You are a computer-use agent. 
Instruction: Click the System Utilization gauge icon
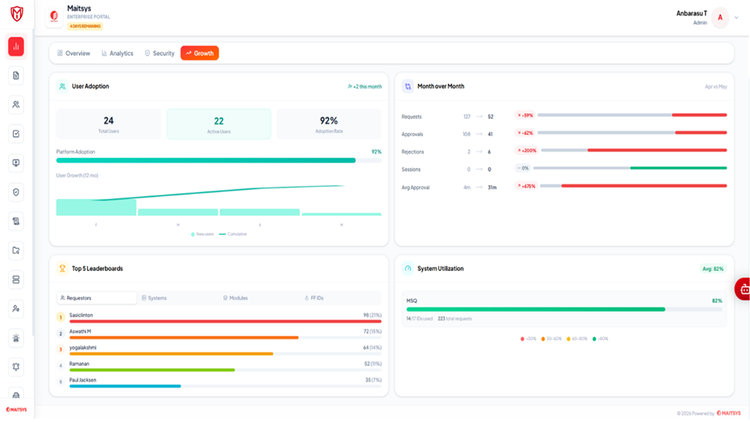coord(408,268)
